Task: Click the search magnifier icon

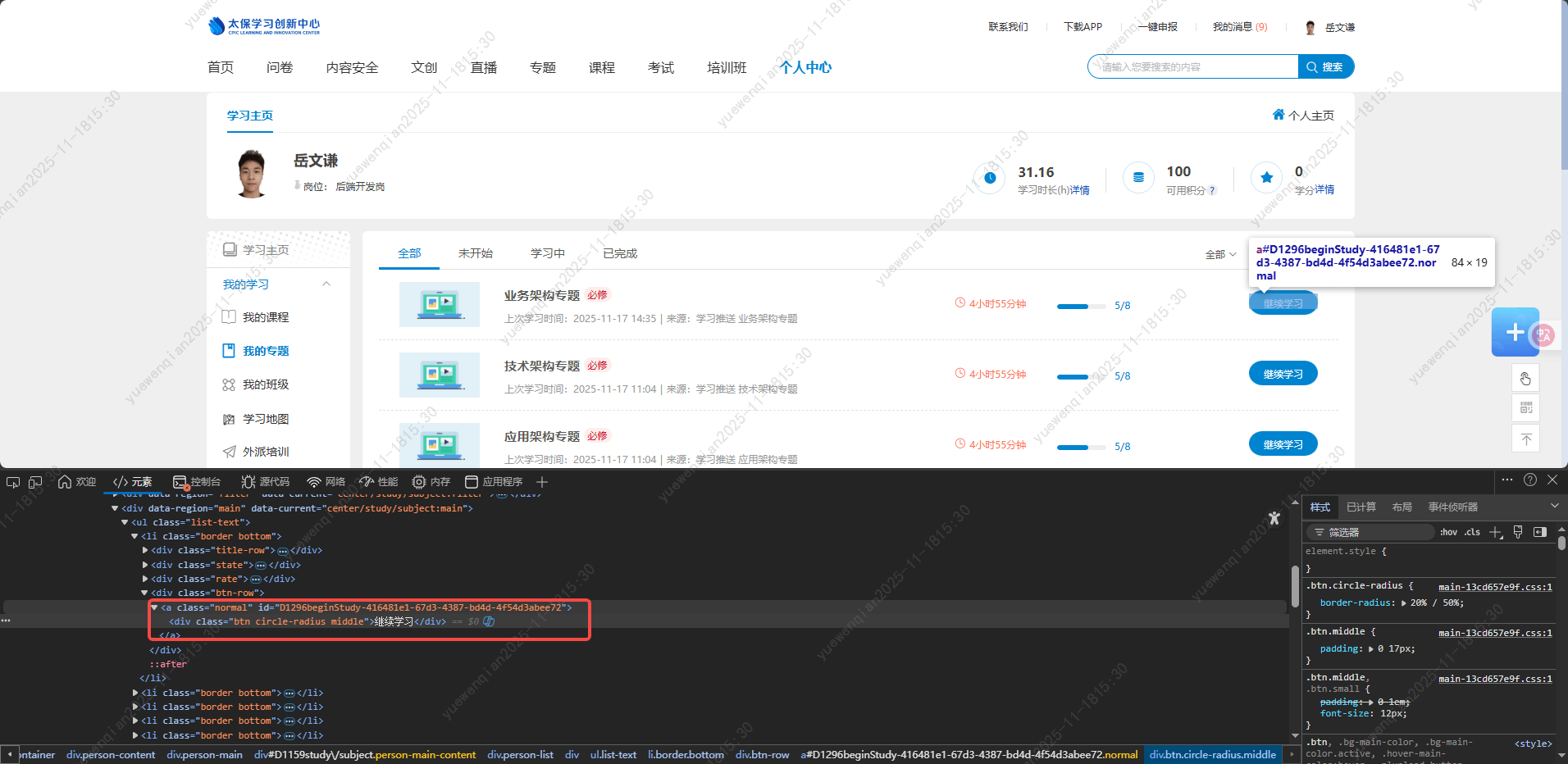Action: pyautogui.click(x=1312, y=66)
